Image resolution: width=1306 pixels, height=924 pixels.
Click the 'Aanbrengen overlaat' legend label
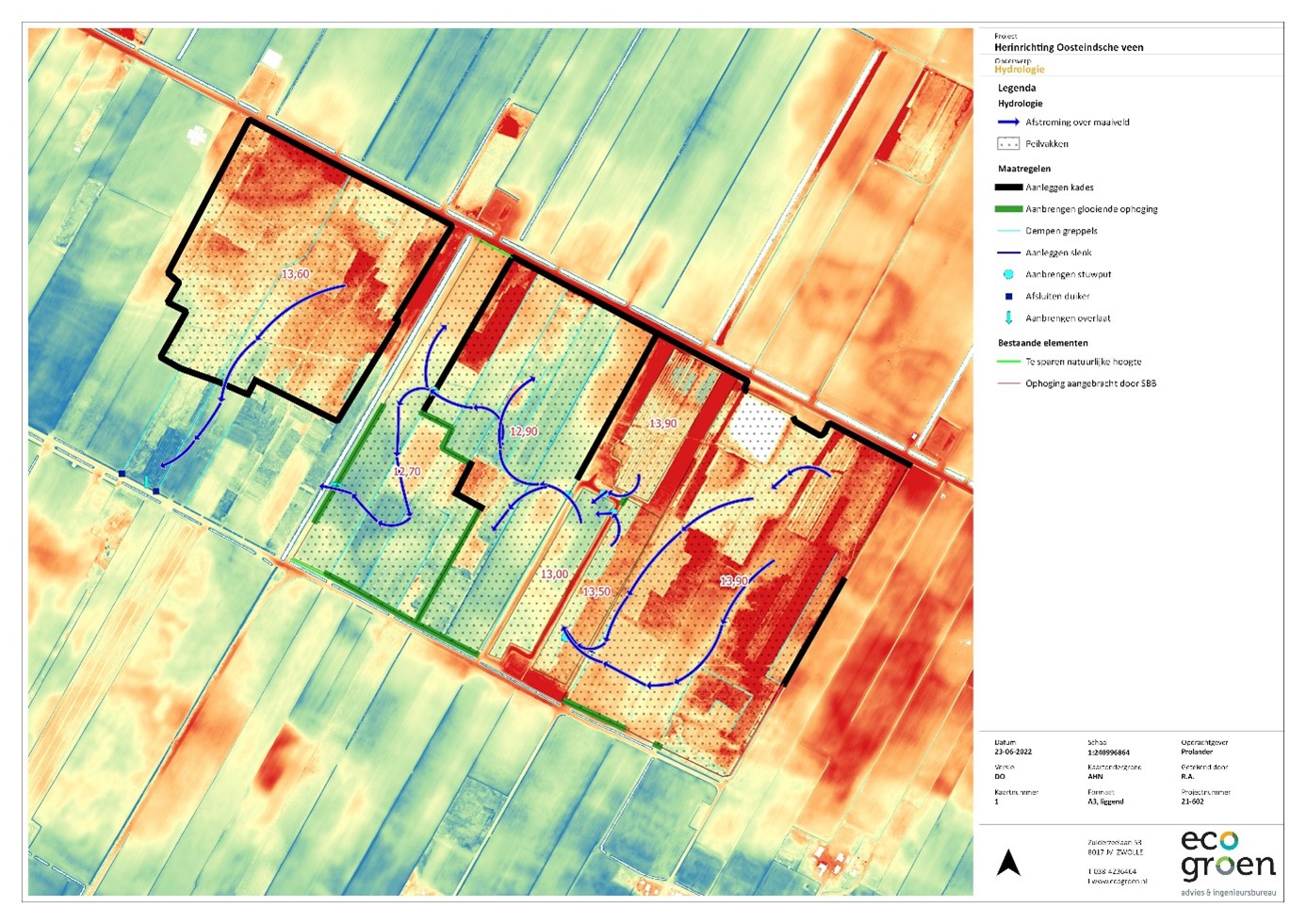pos(1068,318)
